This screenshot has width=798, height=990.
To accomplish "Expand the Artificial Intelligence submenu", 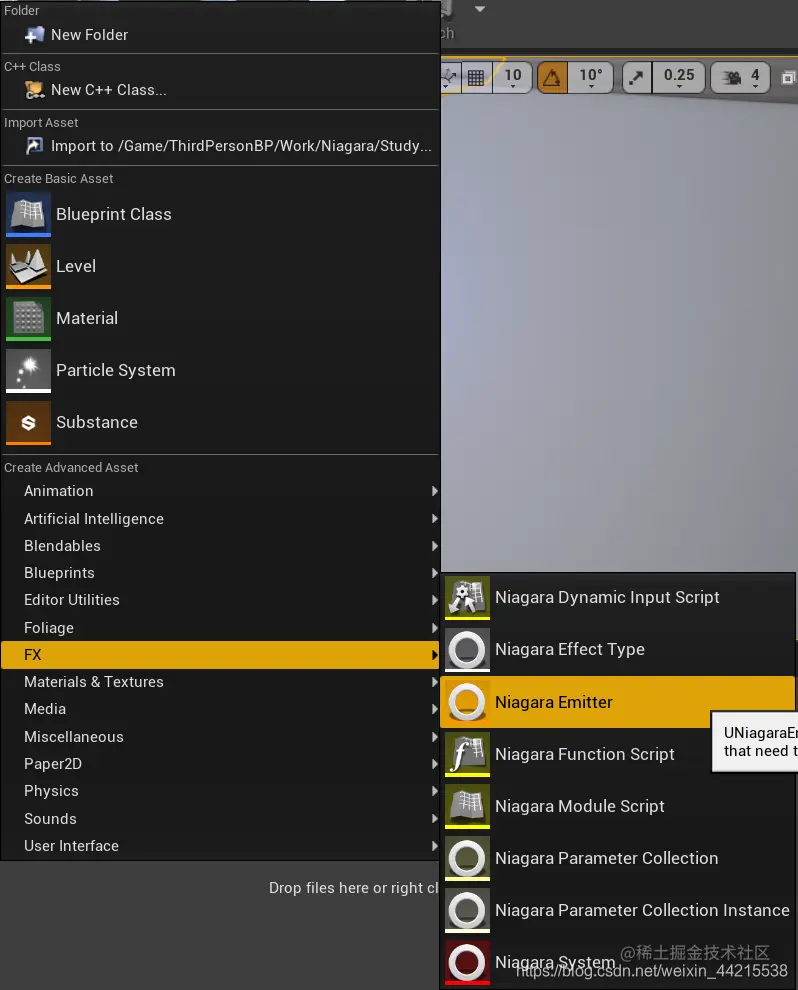I will click(220, 519).
